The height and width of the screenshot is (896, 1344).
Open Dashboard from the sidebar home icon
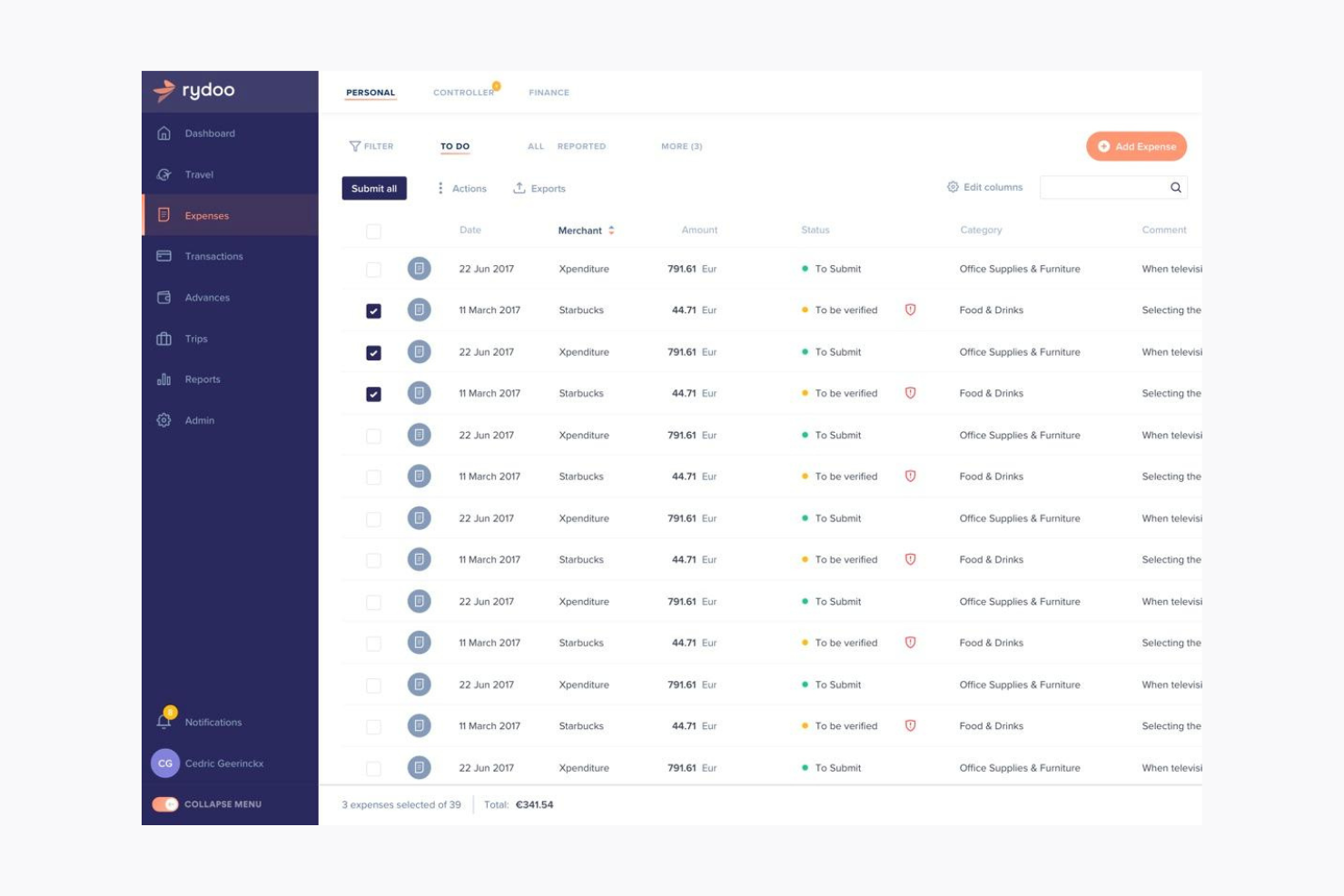pos(164,133)
